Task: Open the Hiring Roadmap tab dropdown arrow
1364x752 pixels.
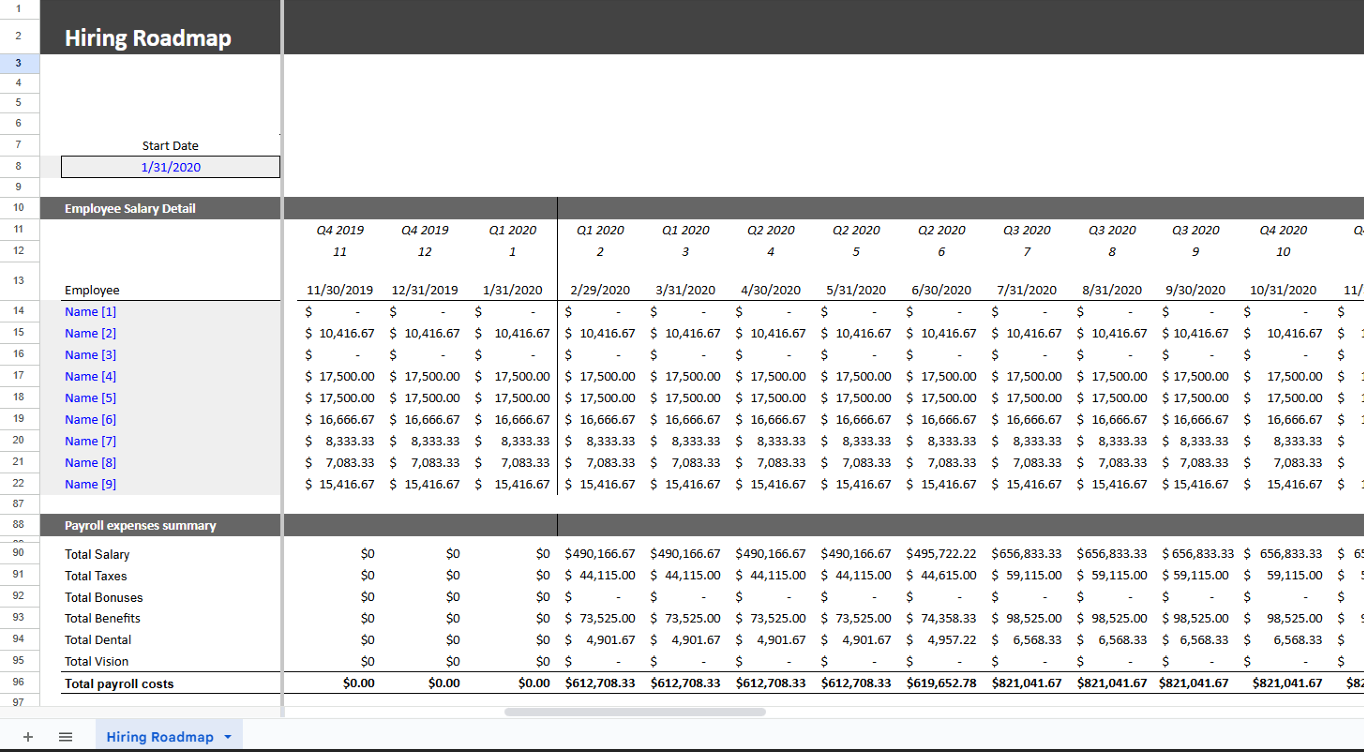Action: coord(228,737)
